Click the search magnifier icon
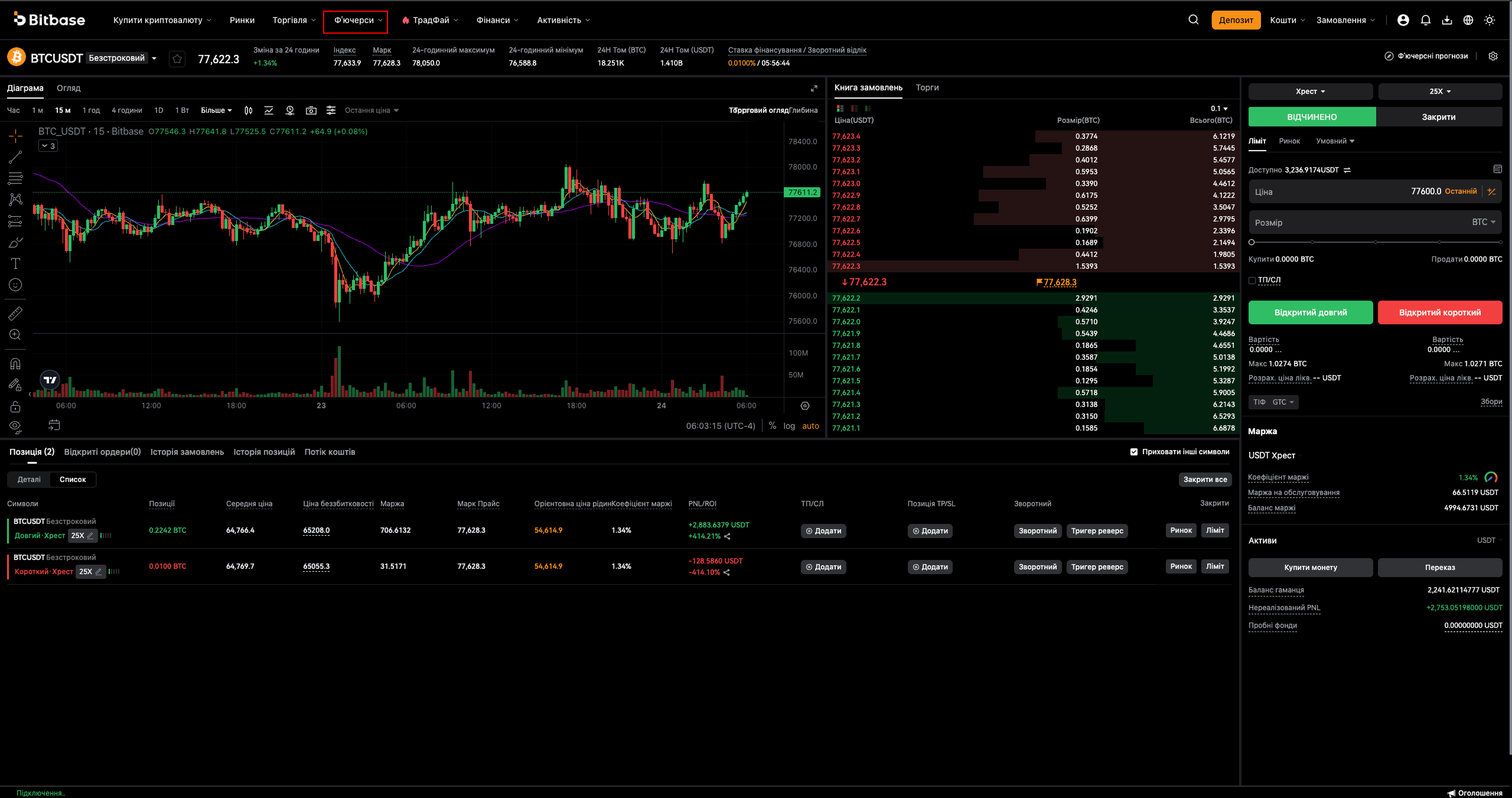 (x=1194, y=19)
